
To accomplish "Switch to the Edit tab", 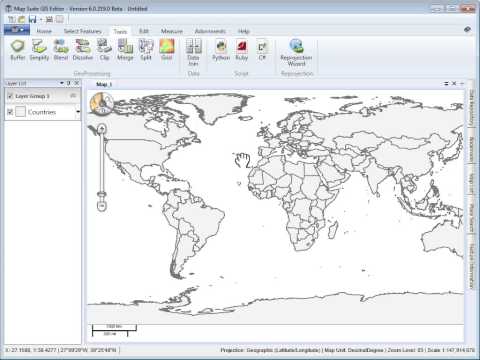I will 144,31.
